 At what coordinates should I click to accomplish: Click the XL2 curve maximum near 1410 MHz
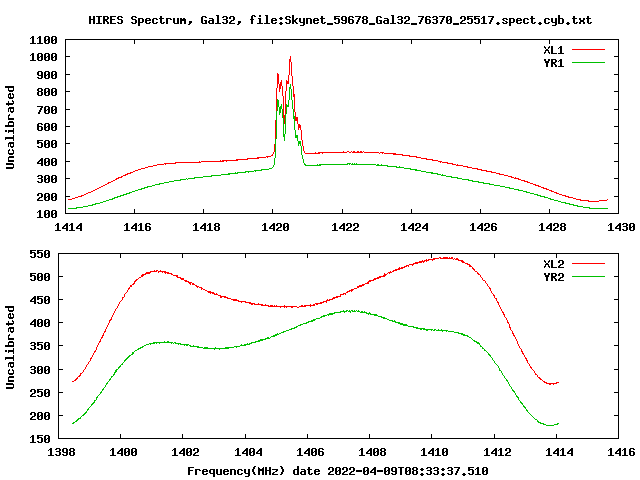[x=447, y=258]
